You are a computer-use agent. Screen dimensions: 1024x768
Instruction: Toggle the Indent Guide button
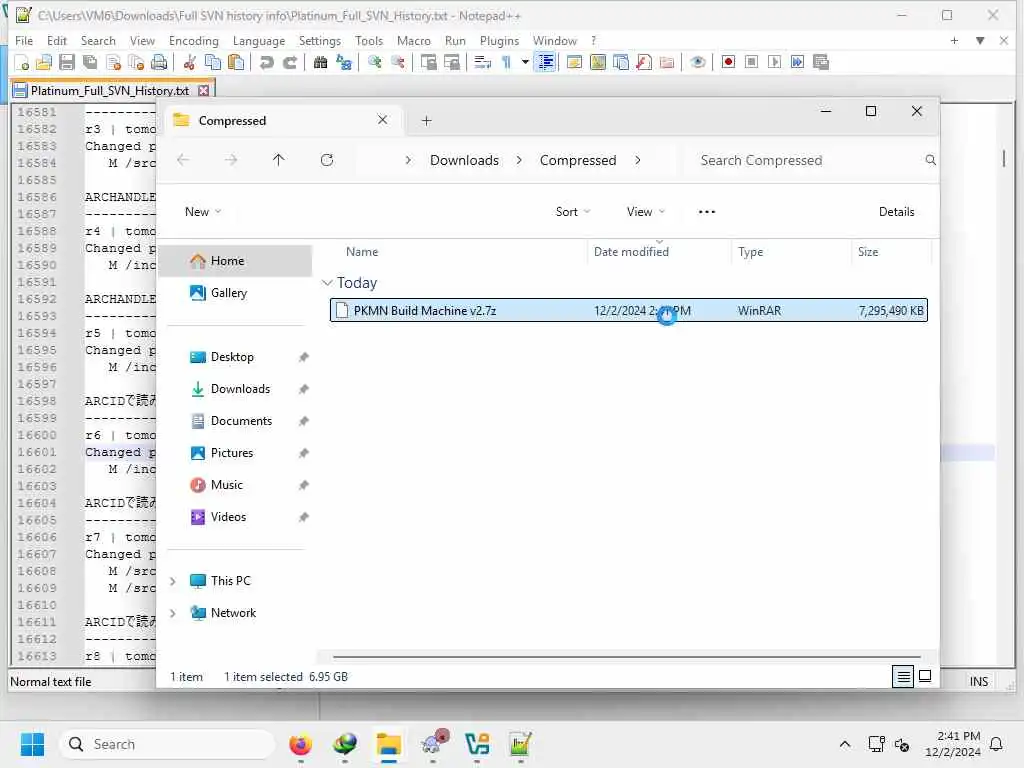[x=545, y=62]
